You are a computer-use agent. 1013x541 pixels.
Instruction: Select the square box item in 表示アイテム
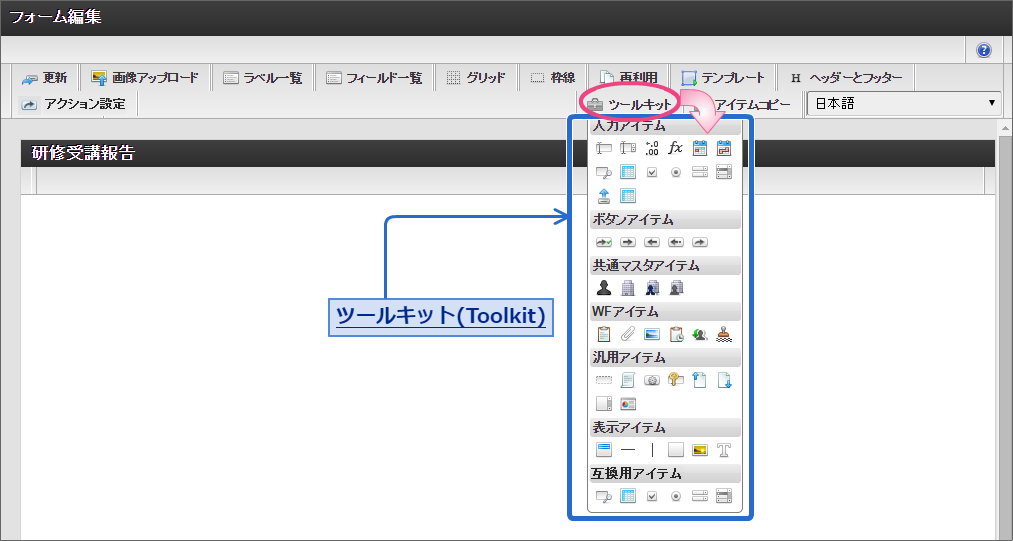click(676, 450)
